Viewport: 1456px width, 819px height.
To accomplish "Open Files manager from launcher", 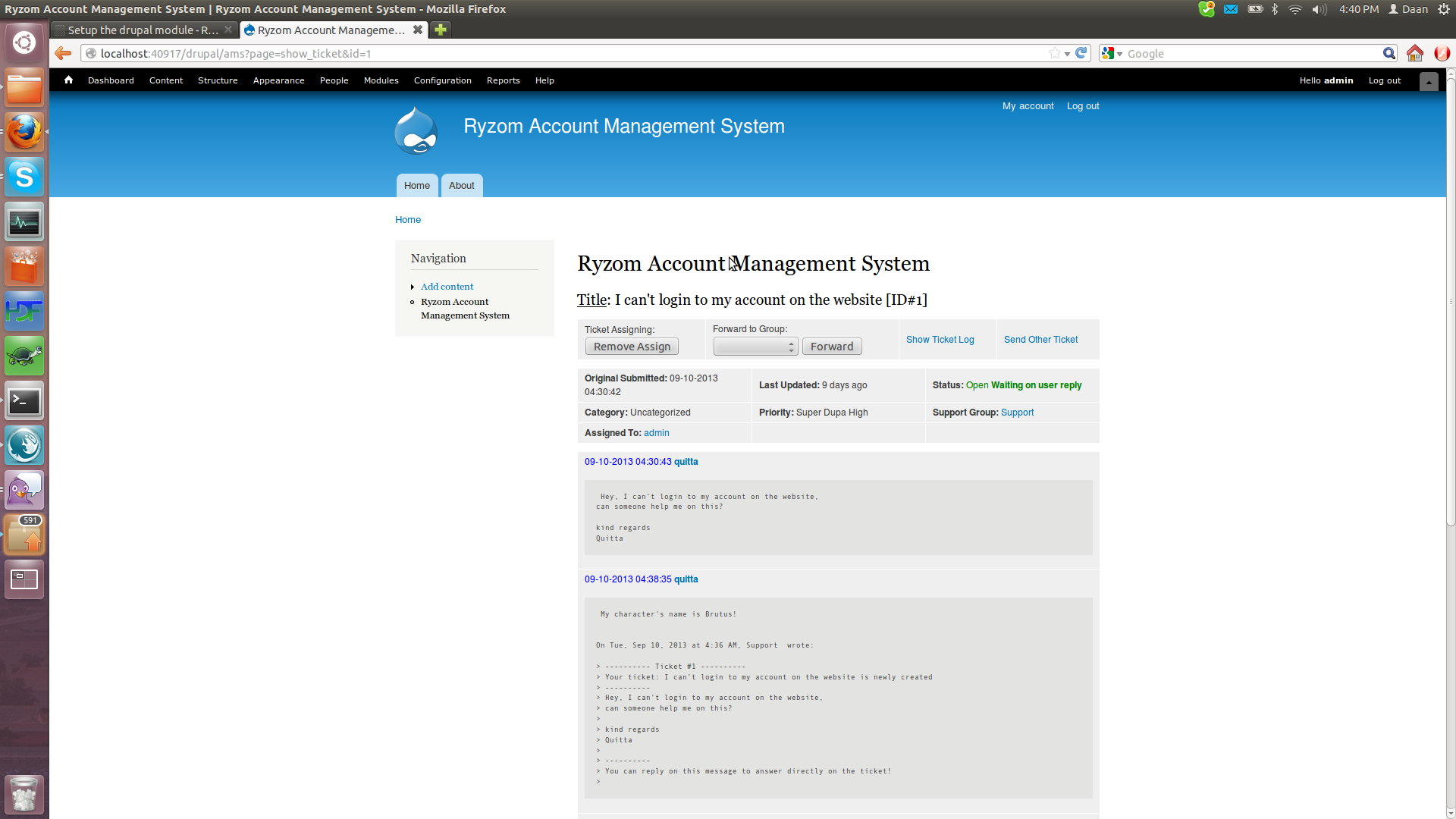I will pyautogui.click(x=24, y=88).
